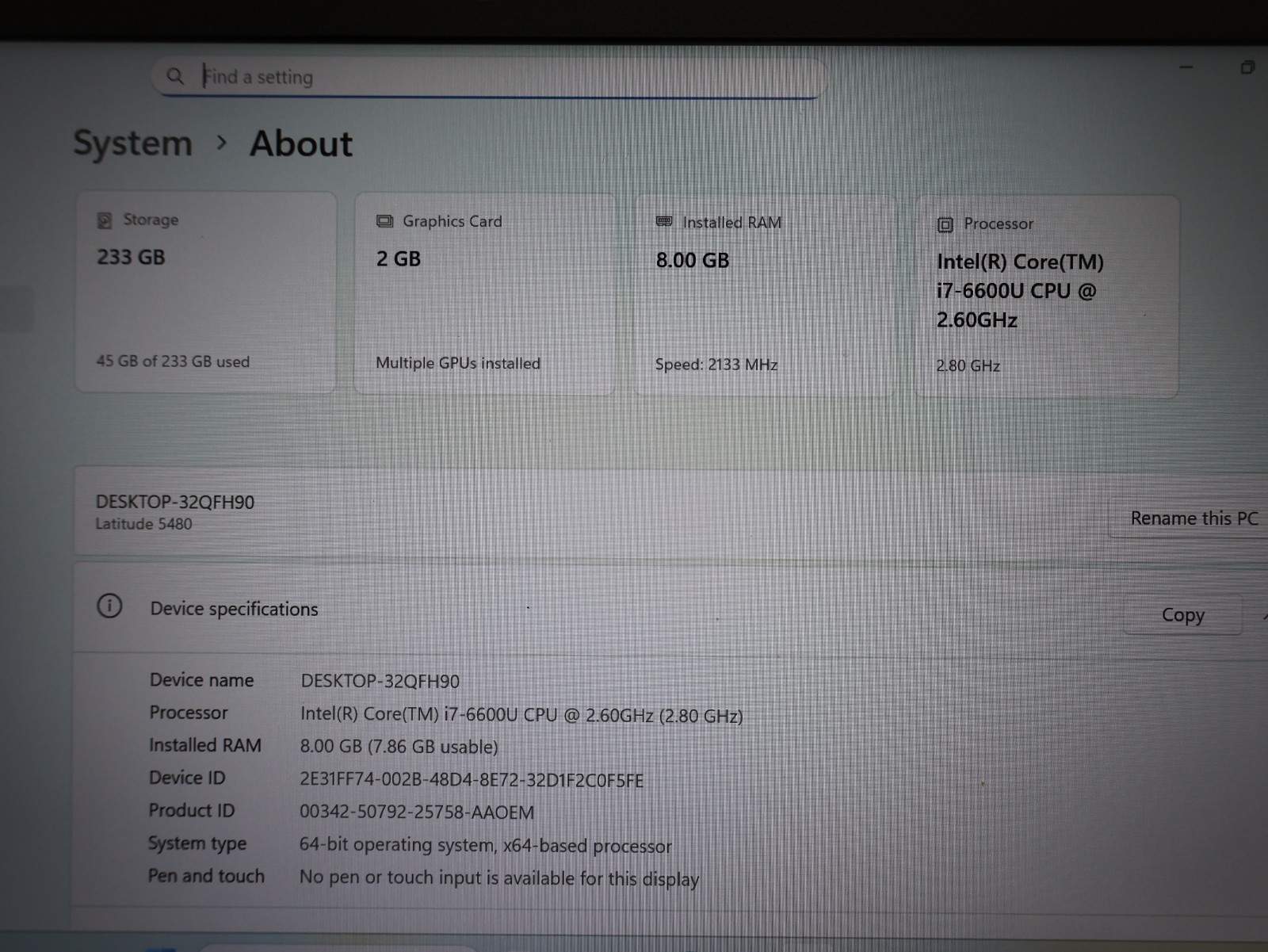Select the Speed: 2133 MHz text

tap(716, 365)
